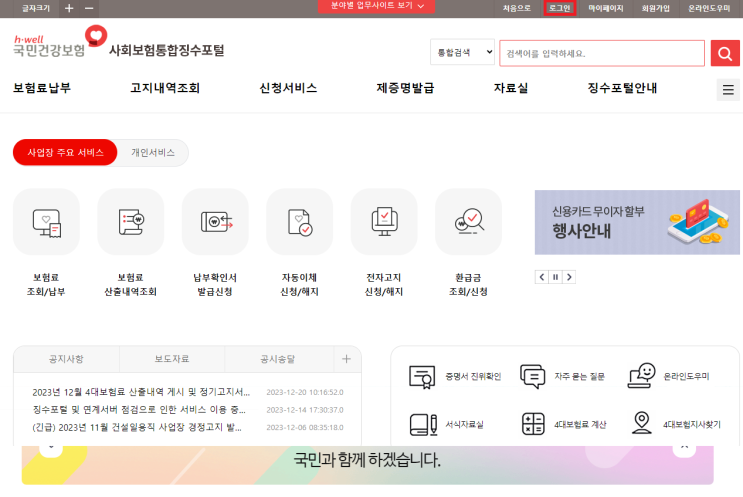The width and height of the screenshot is (743, 497).
Task: Click the plus icon for more notices
Action: (346, 359)
